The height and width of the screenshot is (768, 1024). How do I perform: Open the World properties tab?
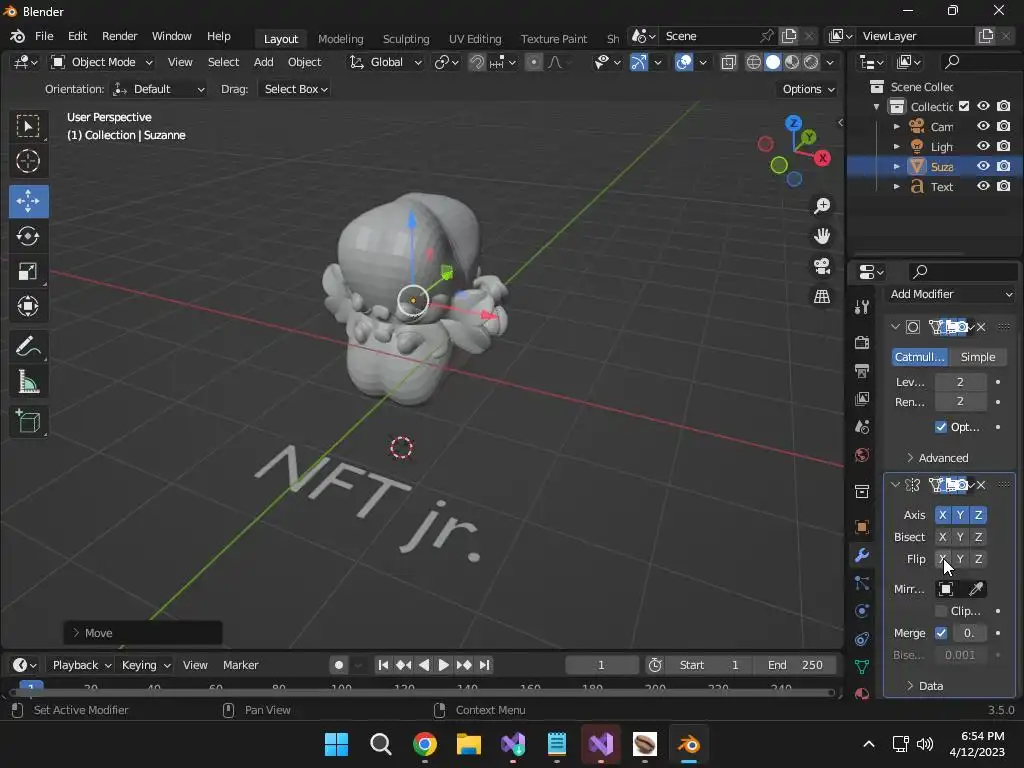(862, 455)
